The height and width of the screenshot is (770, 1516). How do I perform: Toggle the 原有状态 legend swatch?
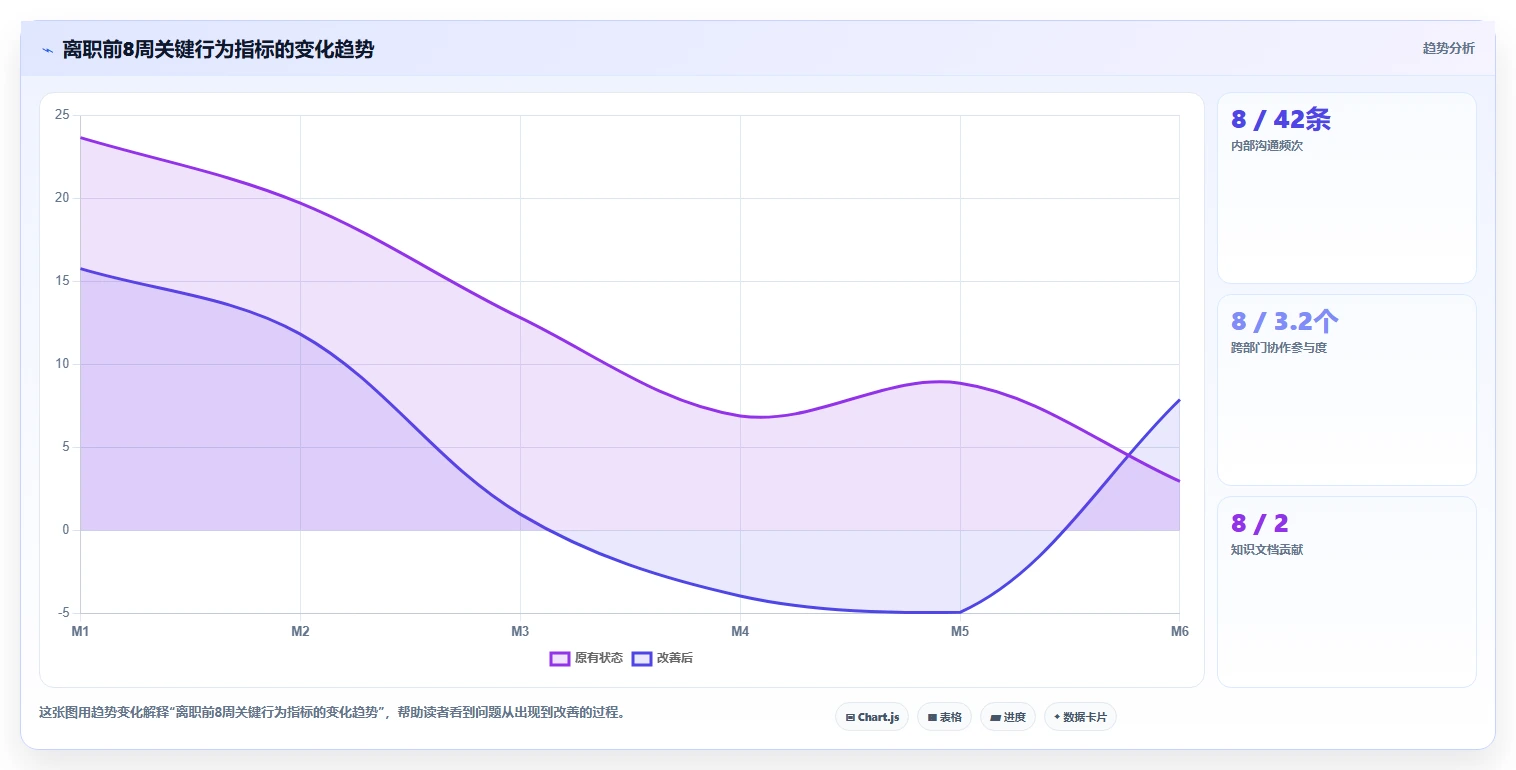(x=560, y=658)
